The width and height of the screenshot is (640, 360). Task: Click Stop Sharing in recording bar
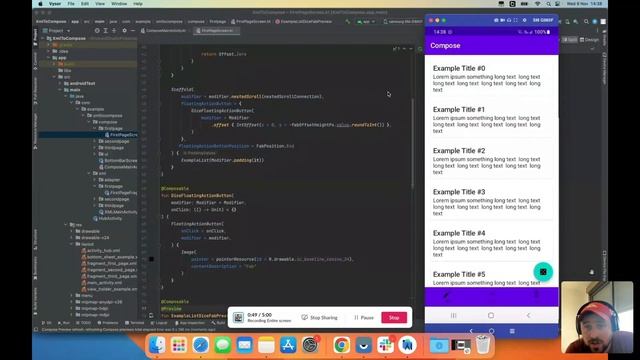click(320, 318)
